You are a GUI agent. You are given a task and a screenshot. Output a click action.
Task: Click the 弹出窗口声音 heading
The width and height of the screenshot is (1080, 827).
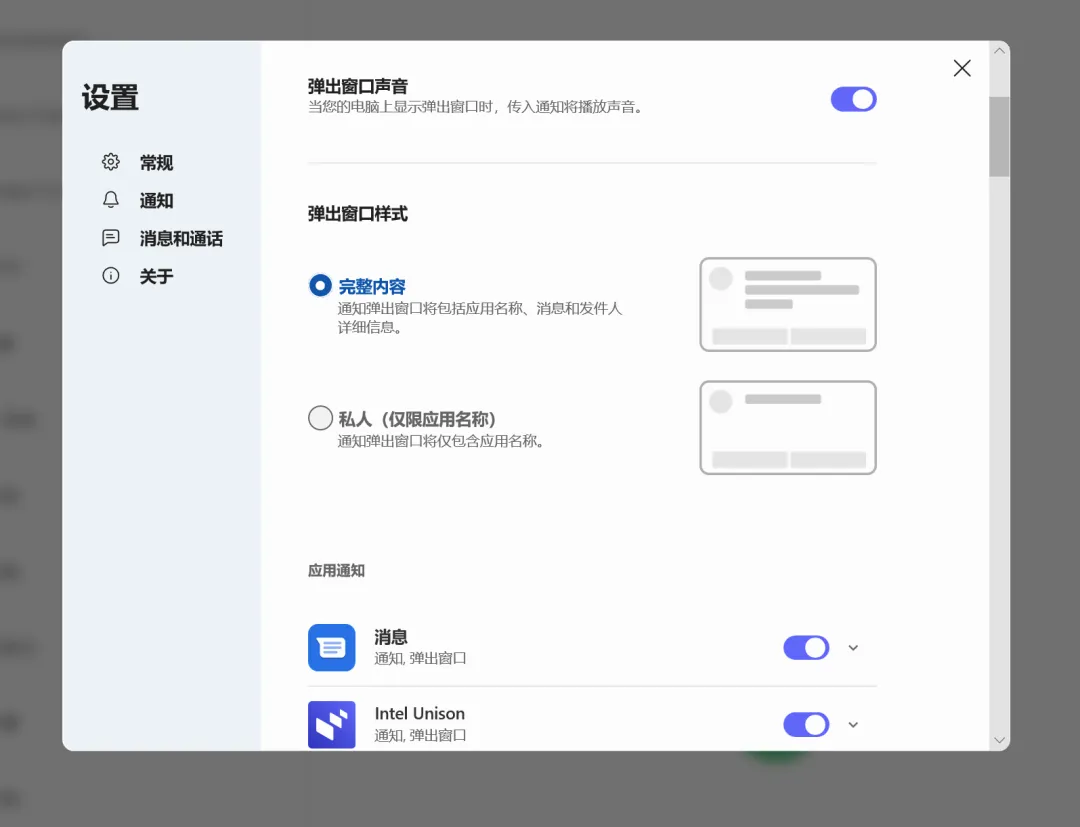357,86
